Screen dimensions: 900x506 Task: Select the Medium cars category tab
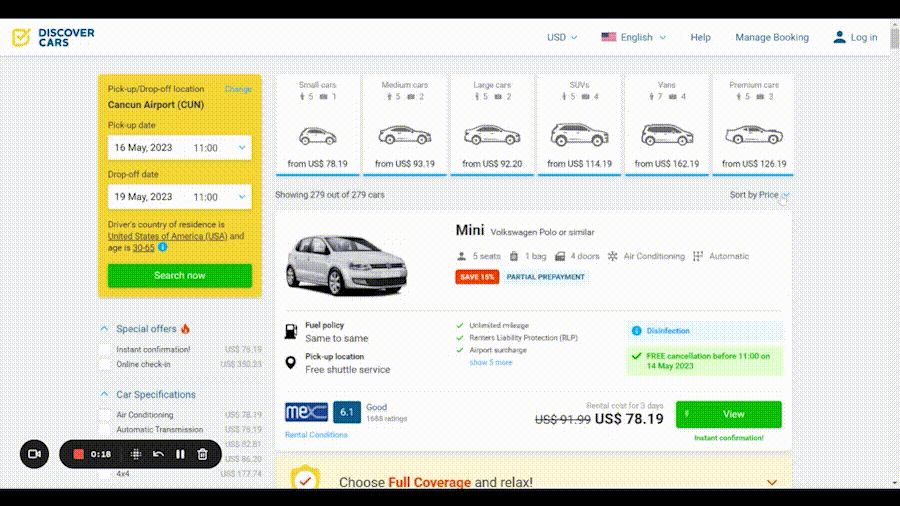click(x=405, y=124)
